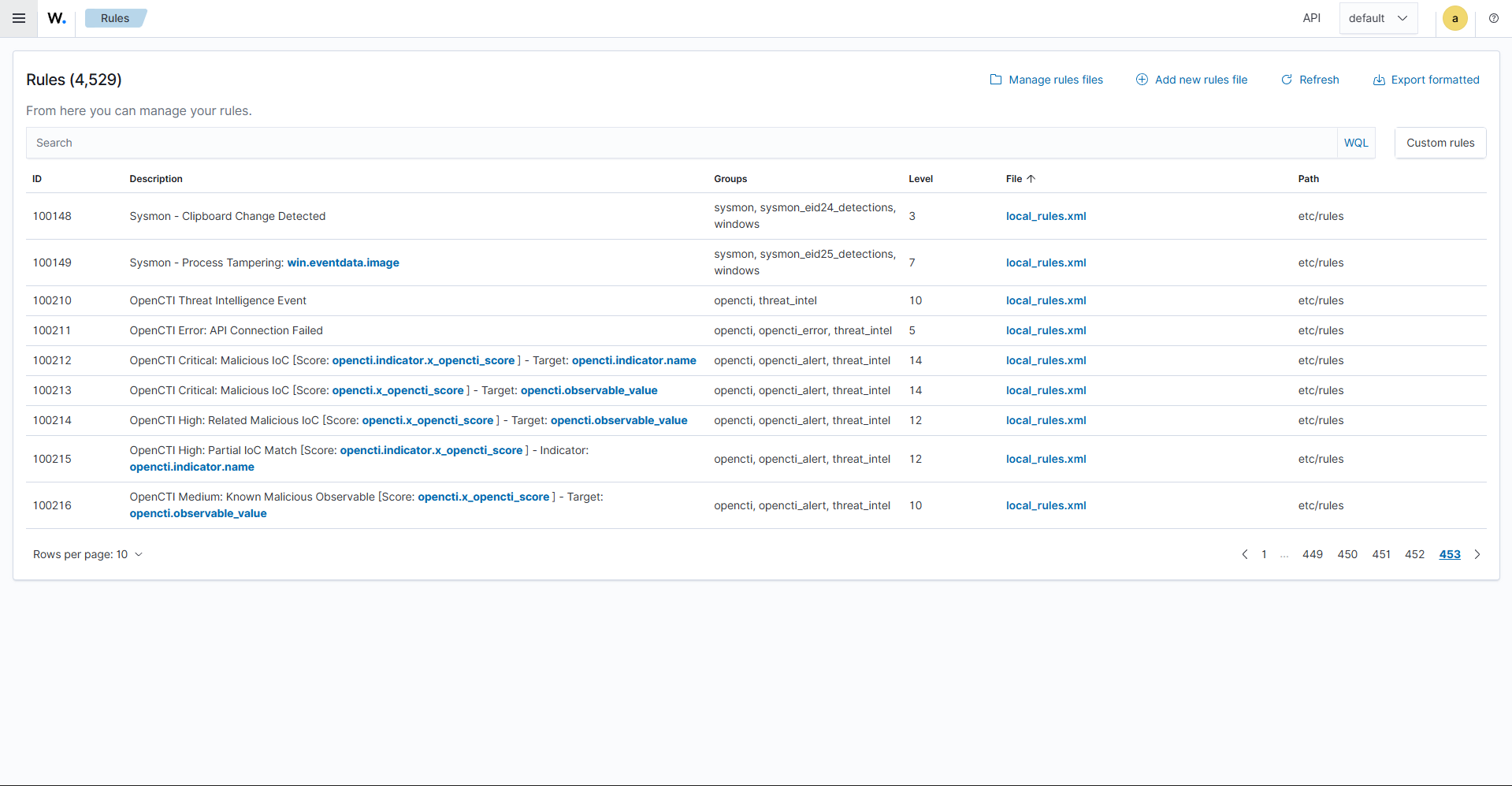Go to page 449

[x=1313, y=554]
